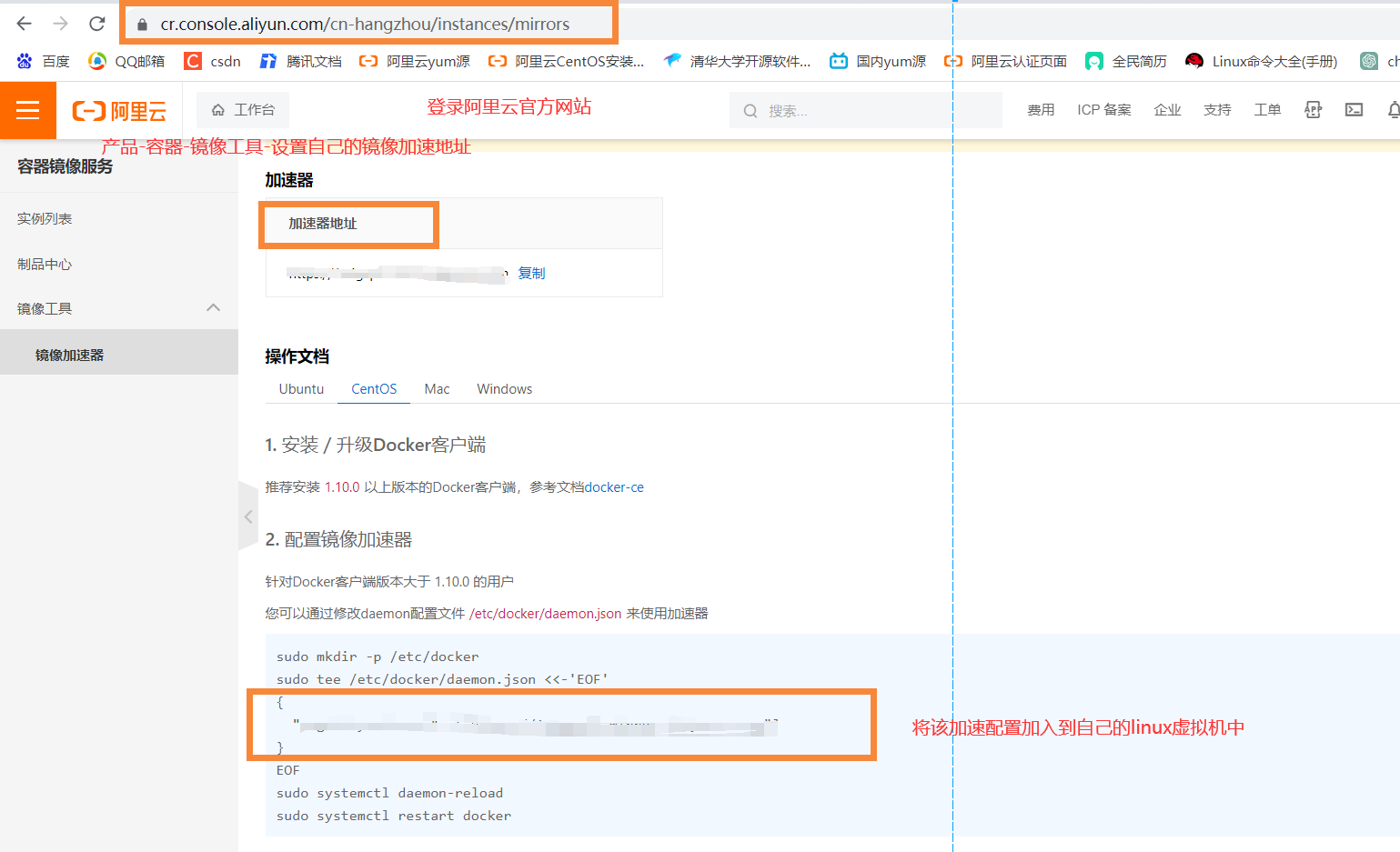Click the 阿里云 logo

(x=120, y=111)
